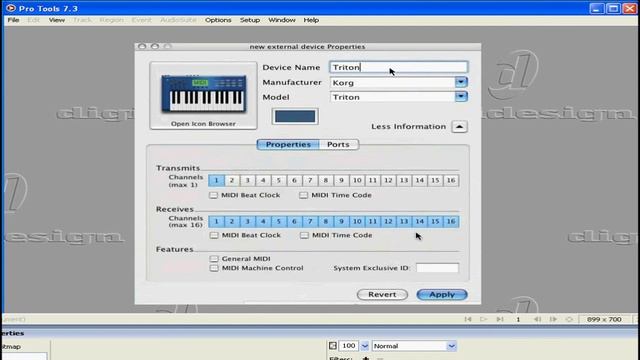Toggle Receives channel 16
The image size is (640, 360).
451,221
